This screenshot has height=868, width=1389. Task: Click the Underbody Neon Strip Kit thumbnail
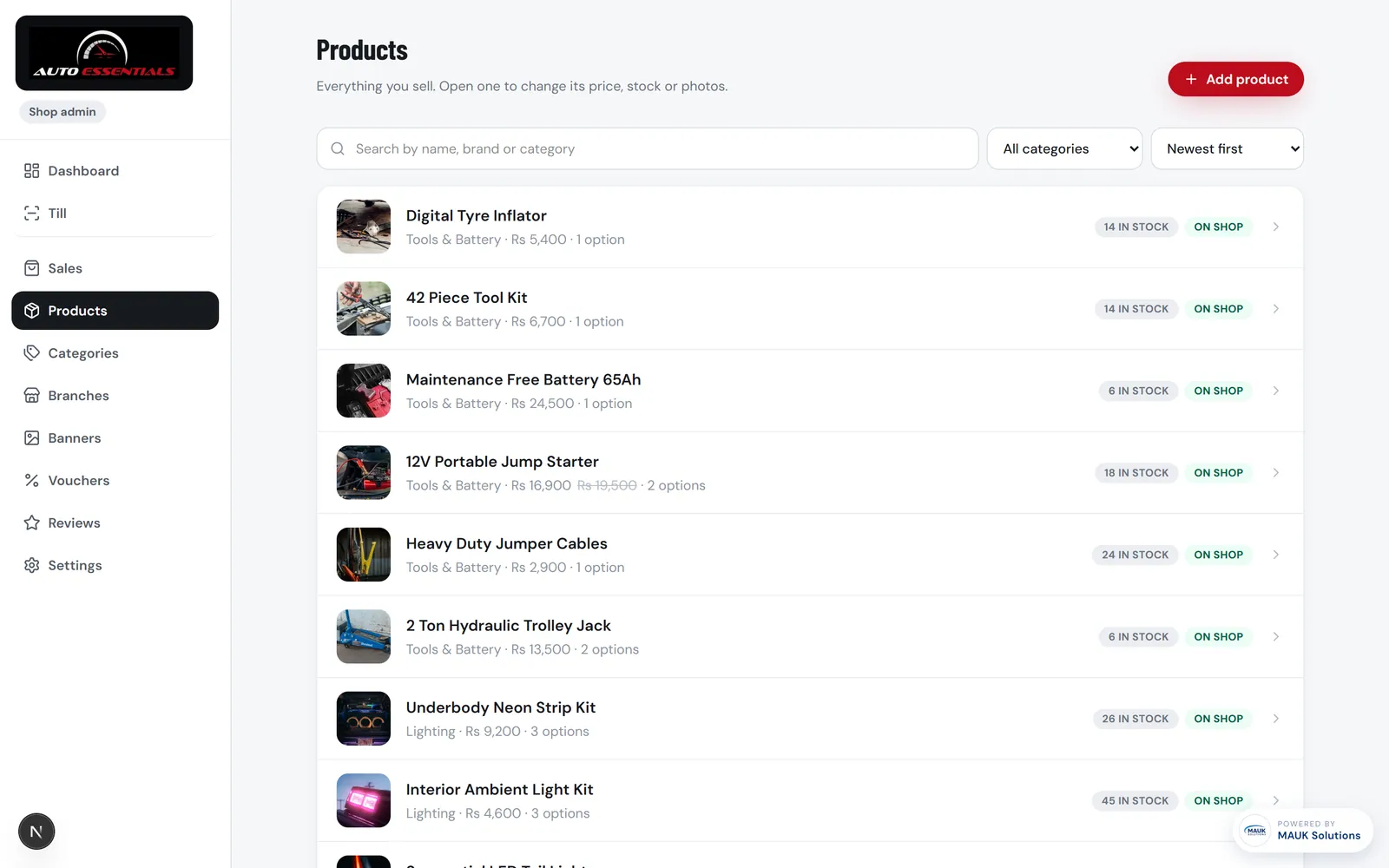coord(364,719)
